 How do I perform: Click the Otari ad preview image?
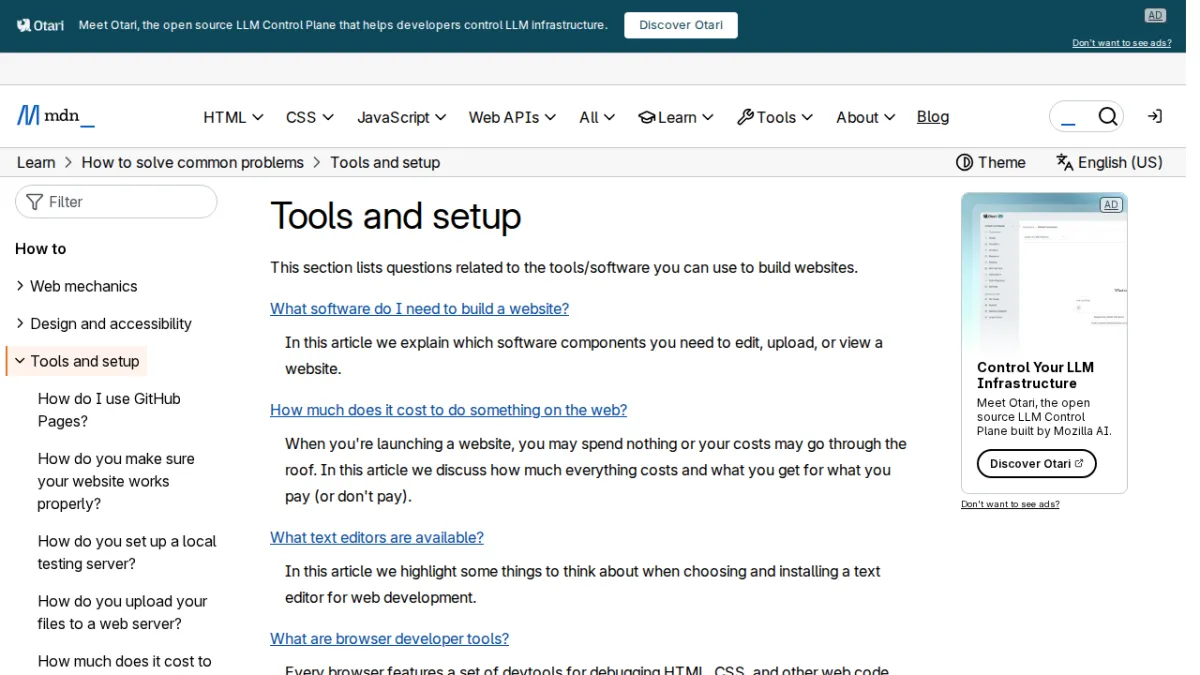pyautogui.click(x=1044, y=271)
